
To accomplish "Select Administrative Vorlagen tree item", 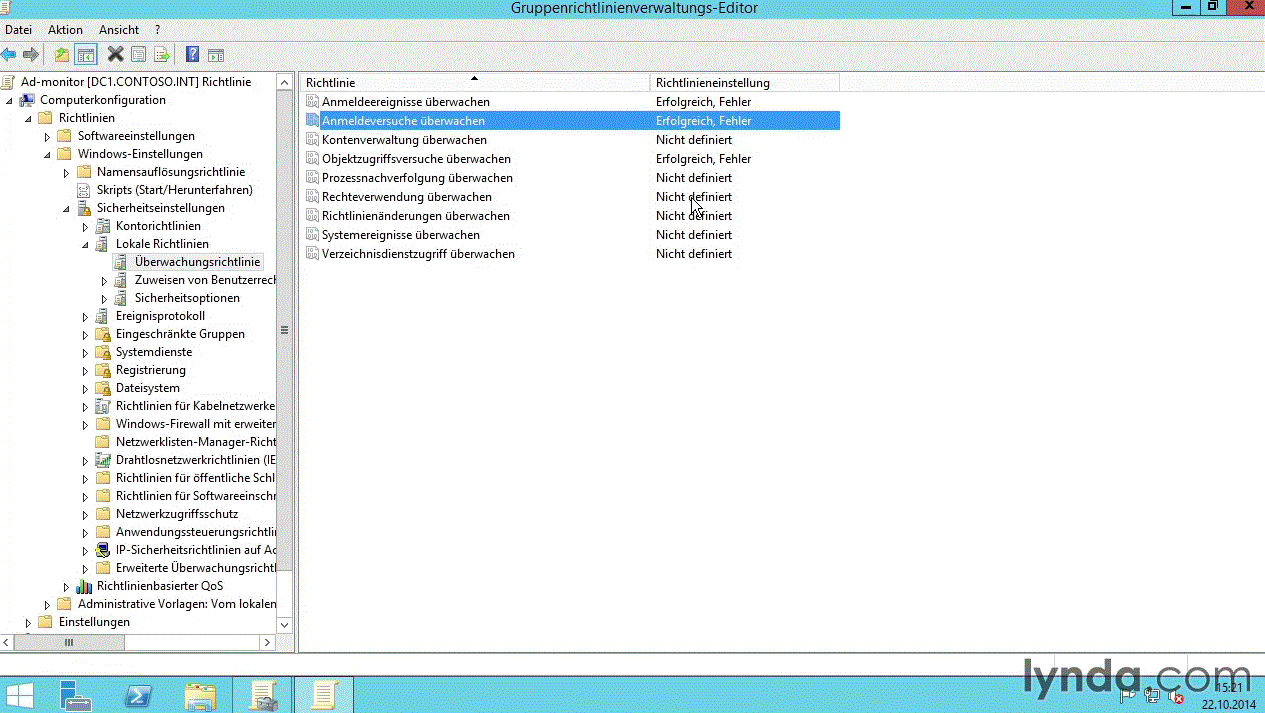I will tap(177, 604).
